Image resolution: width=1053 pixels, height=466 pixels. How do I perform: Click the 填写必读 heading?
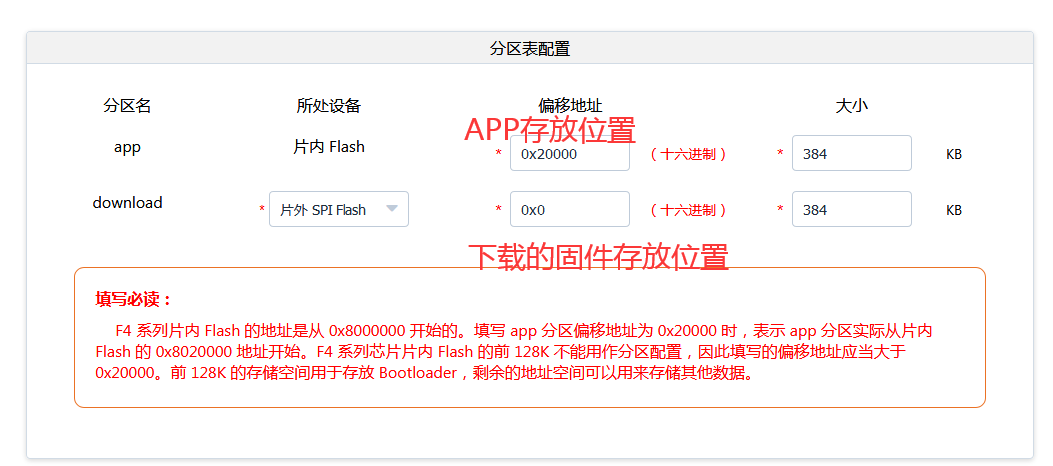coord(134,299)
